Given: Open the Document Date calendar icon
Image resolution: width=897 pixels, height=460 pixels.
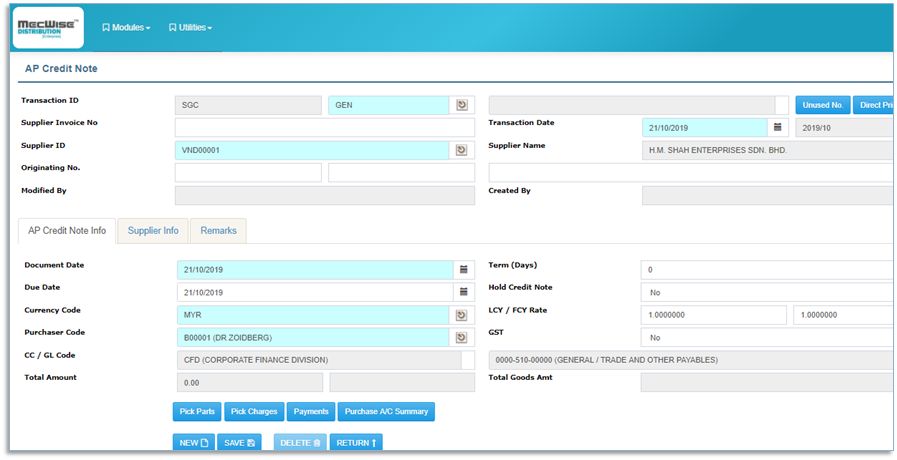Looking at the screenshot, I should click(x=462, y=270).
